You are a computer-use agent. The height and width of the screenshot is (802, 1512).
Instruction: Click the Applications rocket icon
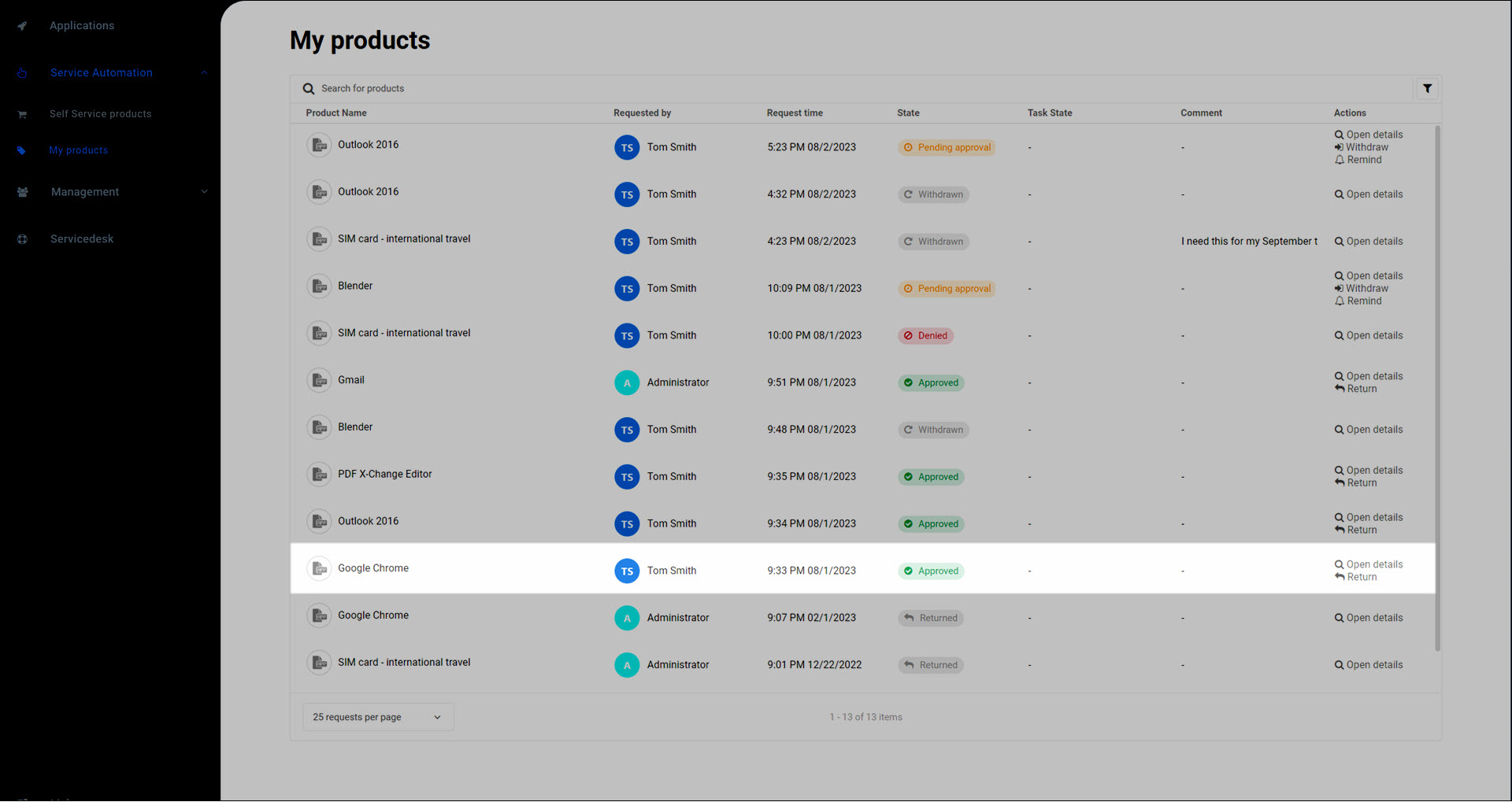22,26
